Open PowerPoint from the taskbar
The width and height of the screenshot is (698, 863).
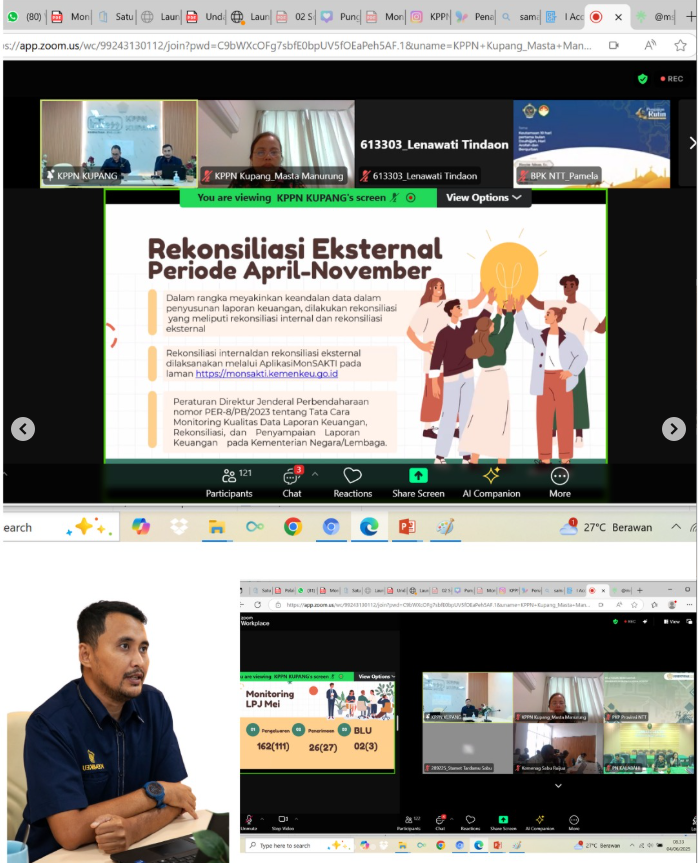tap(407, 527)
